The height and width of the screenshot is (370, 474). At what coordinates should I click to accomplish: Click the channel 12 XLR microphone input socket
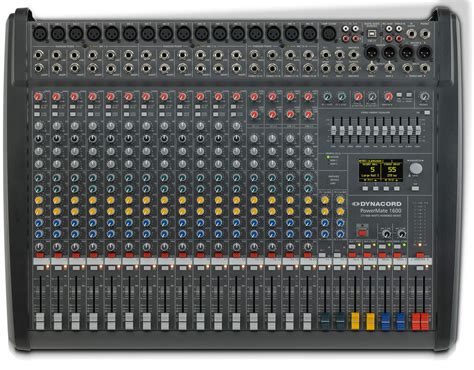click(237, 34)
